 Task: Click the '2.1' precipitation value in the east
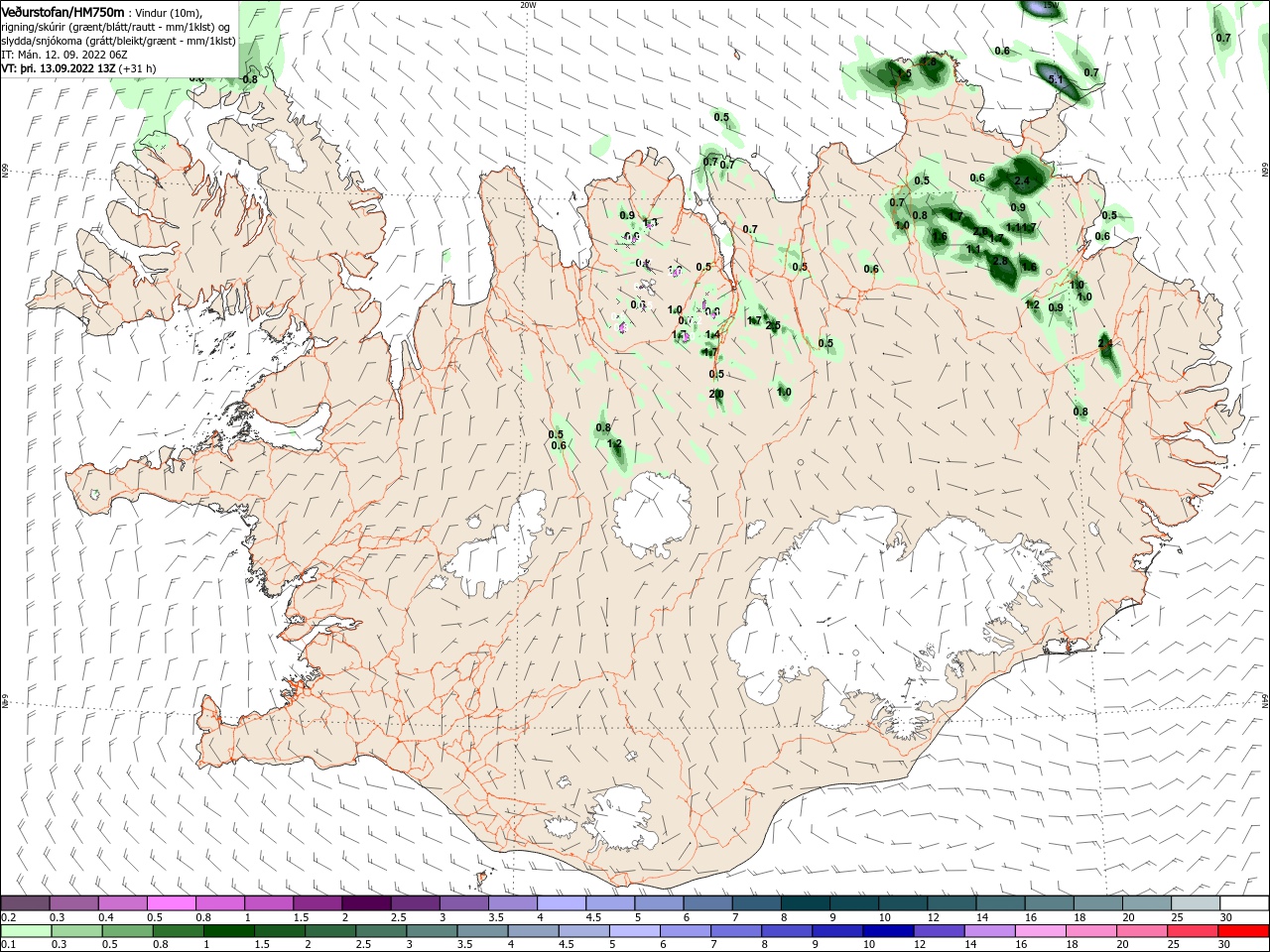coord(1105,343)
